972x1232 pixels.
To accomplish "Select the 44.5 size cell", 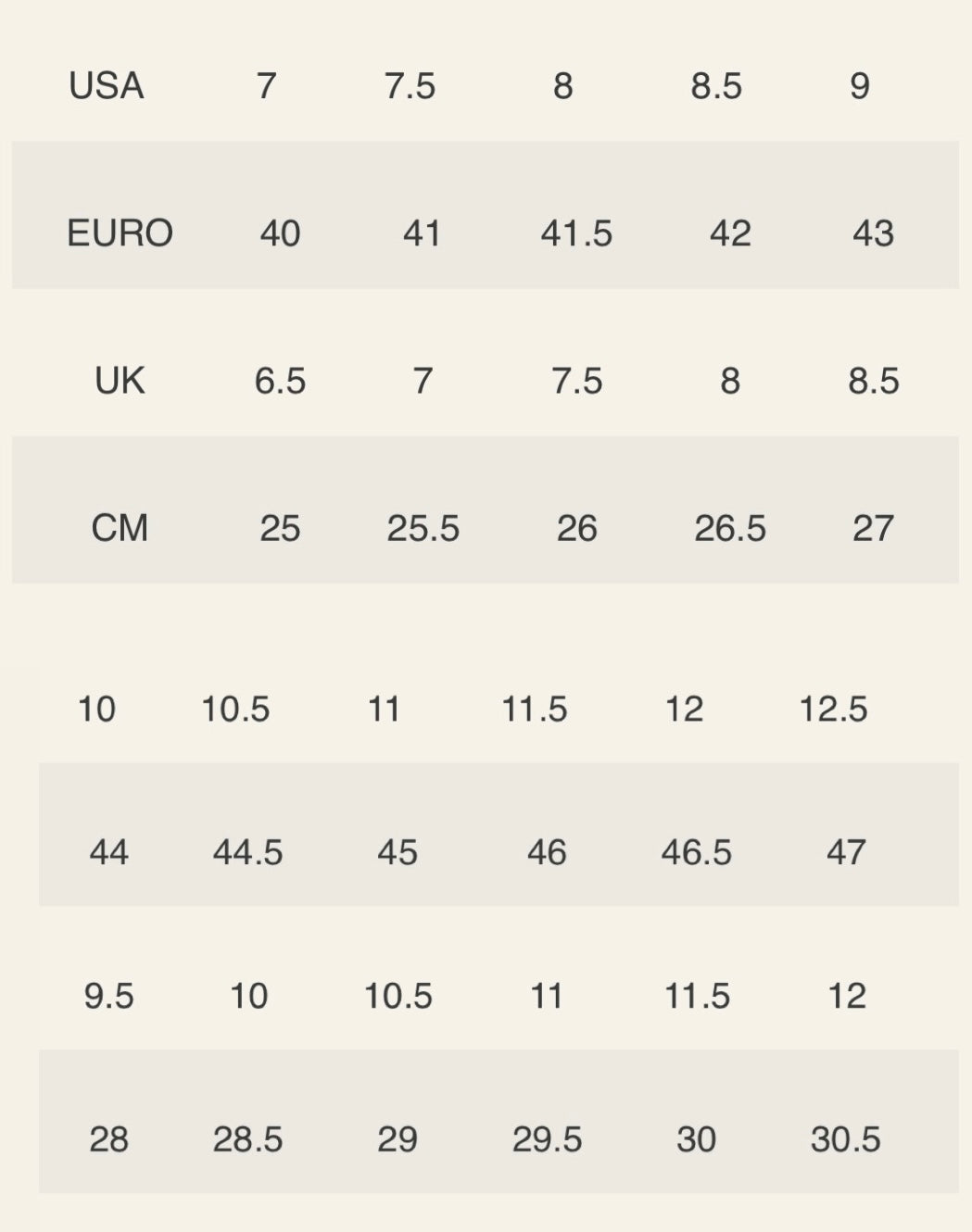I will pos(247,852).
